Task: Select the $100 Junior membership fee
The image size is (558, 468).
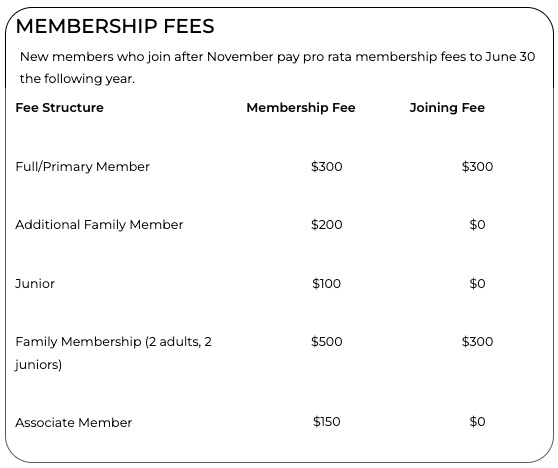Action: point(326,284)
